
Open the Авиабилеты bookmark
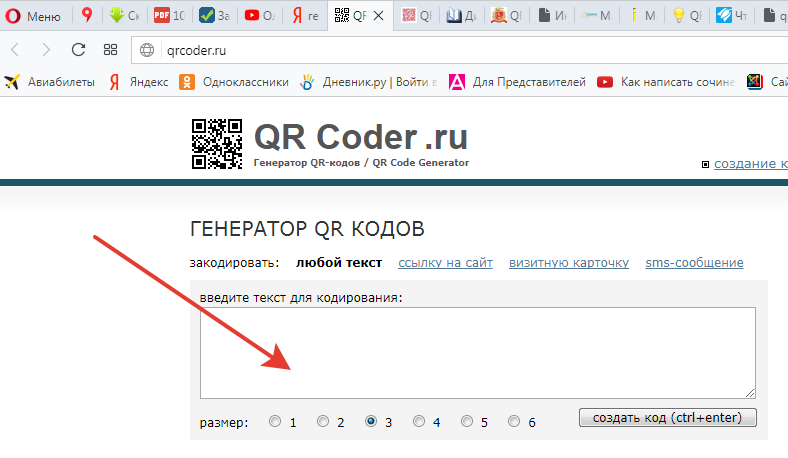point(49,82)
